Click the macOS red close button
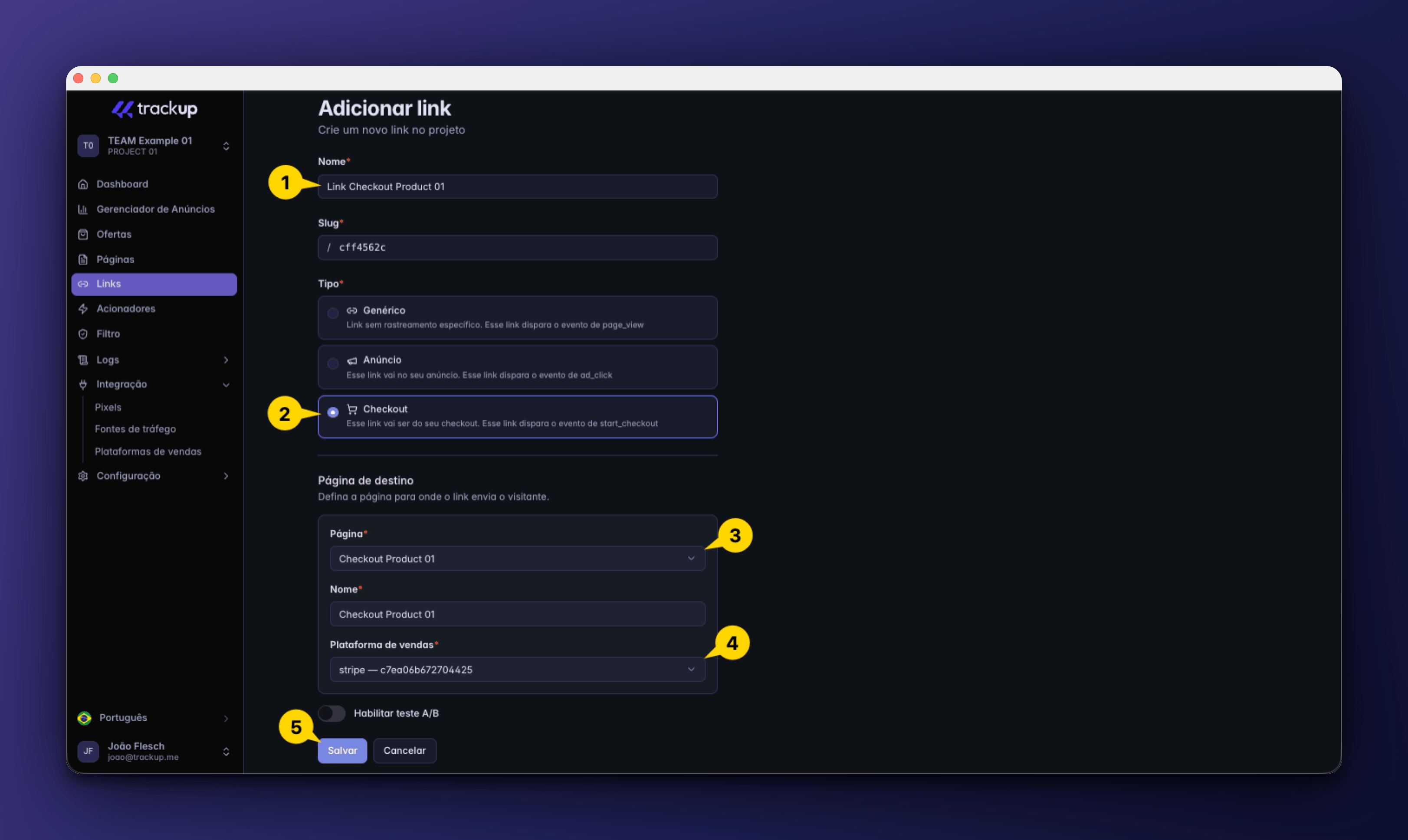This screenshot has width=1408, height=840. point(79,78)
